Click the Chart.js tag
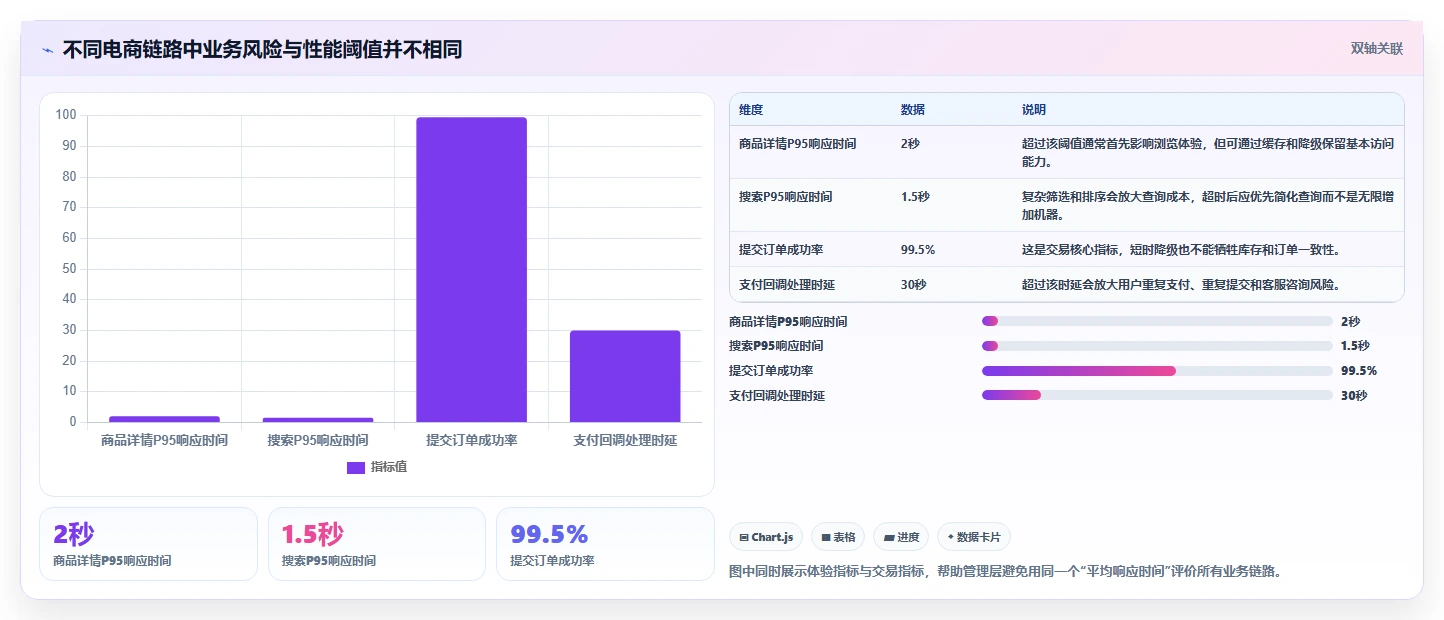 tap(766, 537)
